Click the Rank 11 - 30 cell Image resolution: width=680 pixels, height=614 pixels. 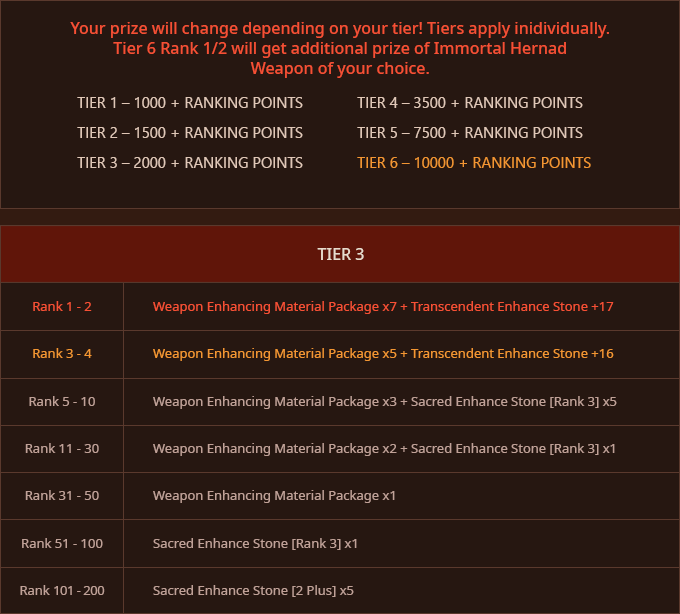click(x=62, y=449)
